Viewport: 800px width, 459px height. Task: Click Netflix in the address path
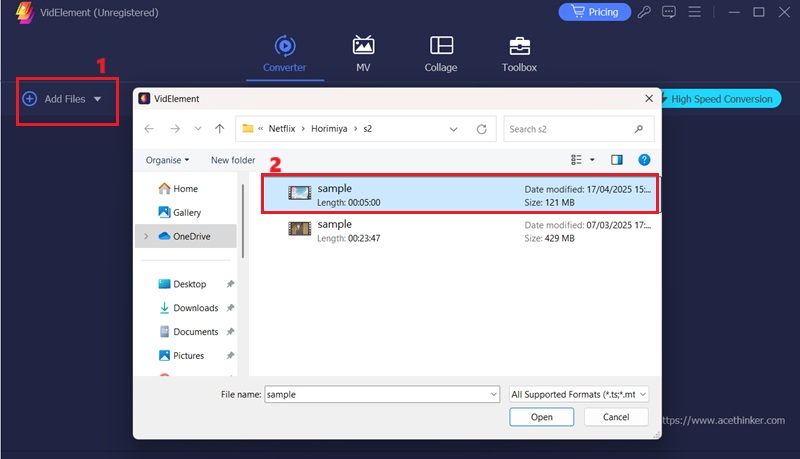coord(282,129)
